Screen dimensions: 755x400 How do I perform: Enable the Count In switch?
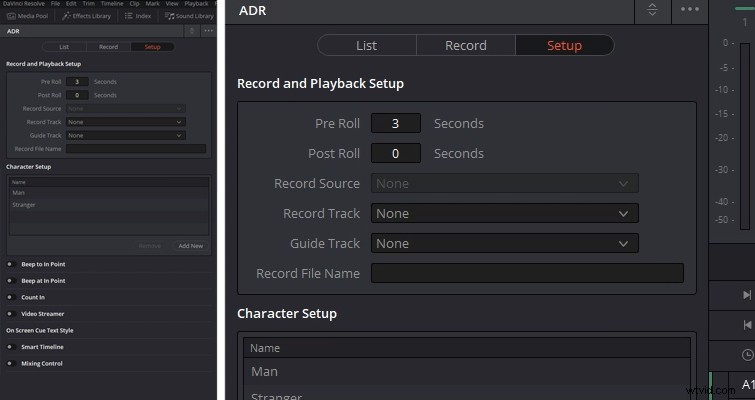11,297
